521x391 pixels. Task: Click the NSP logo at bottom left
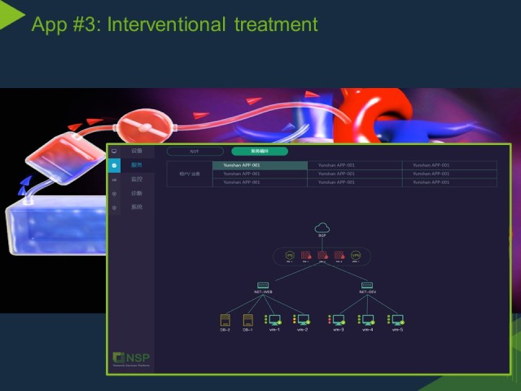(131, 359)
